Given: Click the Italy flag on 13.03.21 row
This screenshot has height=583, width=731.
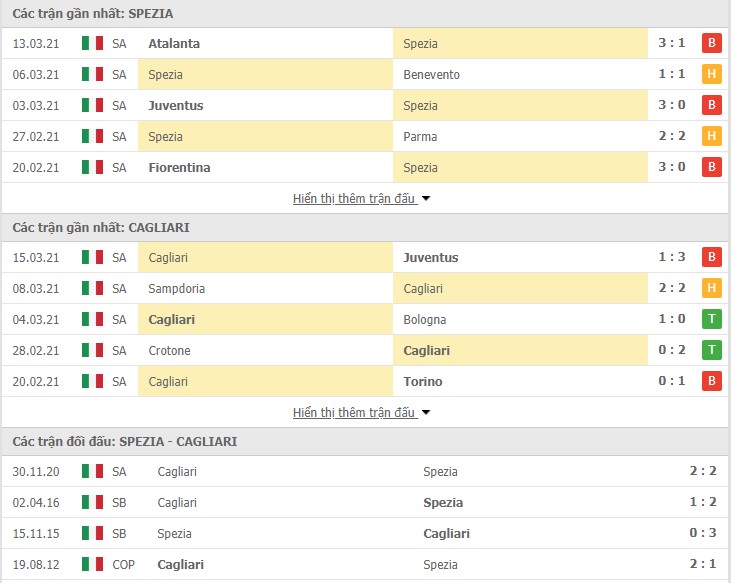Looking at the screenshot, I should tap(92, 43).
